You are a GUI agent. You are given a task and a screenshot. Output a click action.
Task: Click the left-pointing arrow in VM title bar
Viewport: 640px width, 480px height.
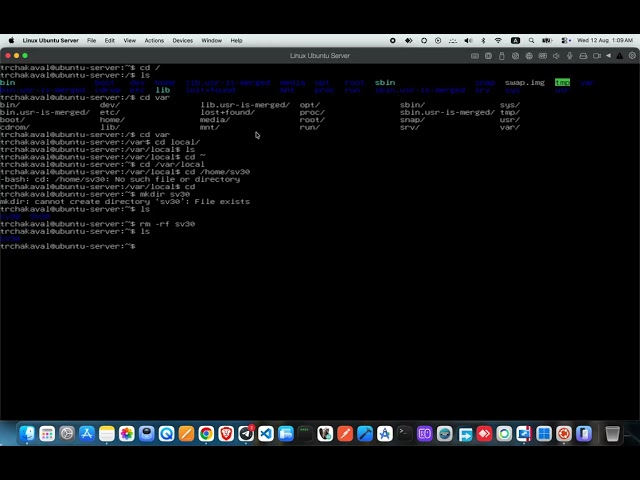coord(609,56)
